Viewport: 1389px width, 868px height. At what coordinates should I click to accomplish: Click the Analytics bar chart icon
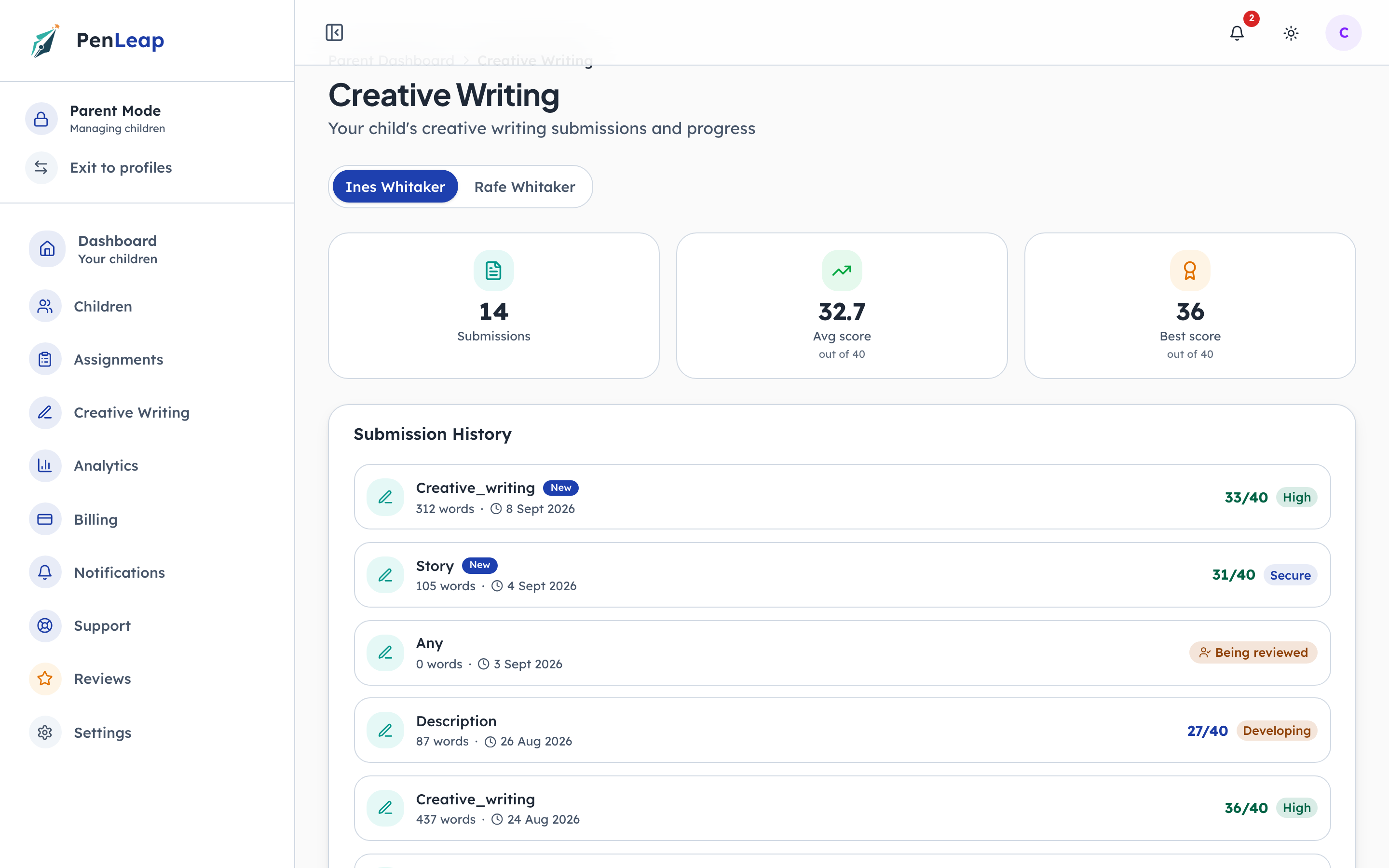[x=45, y=465]
